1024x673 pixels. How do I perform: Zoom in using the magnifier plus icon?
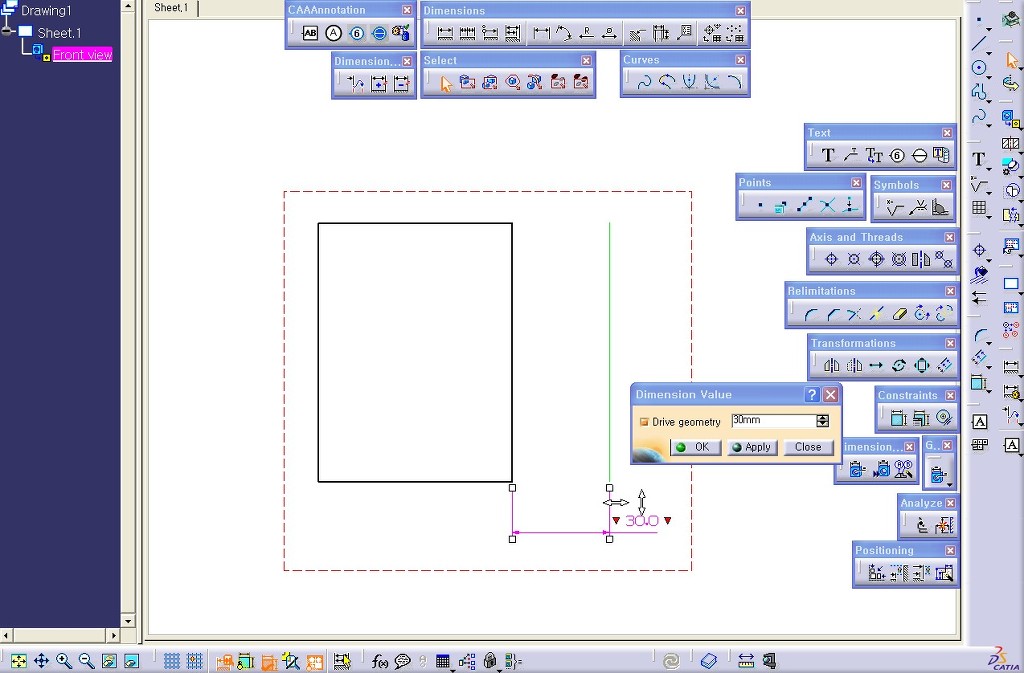[x=64, y=661]
